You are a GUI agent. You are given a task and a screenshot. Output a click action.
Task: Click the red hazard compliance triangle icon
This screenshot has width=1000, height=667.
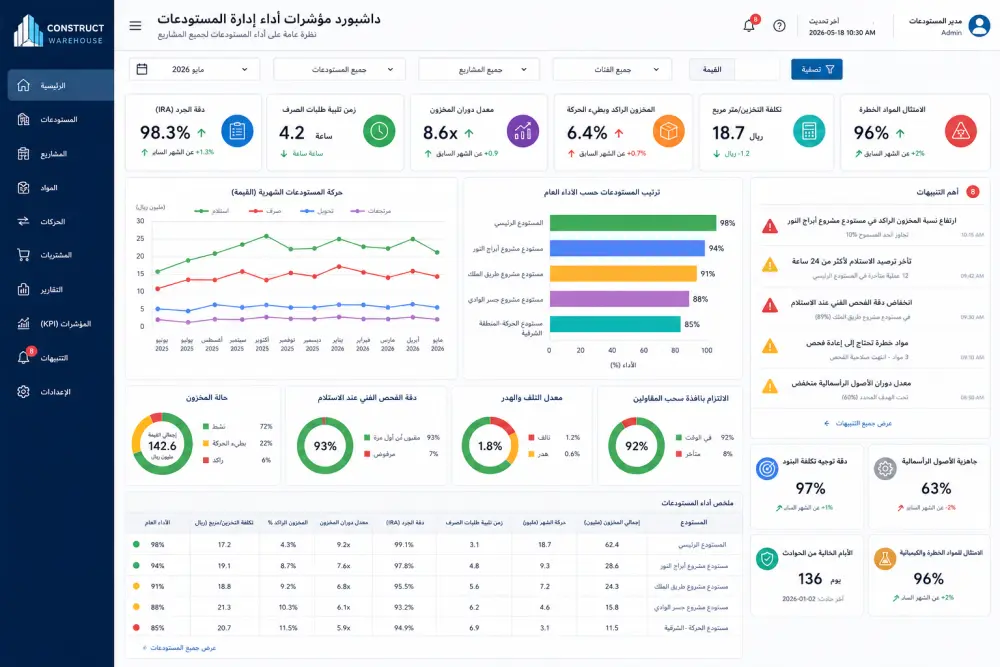tap(960, 131)
